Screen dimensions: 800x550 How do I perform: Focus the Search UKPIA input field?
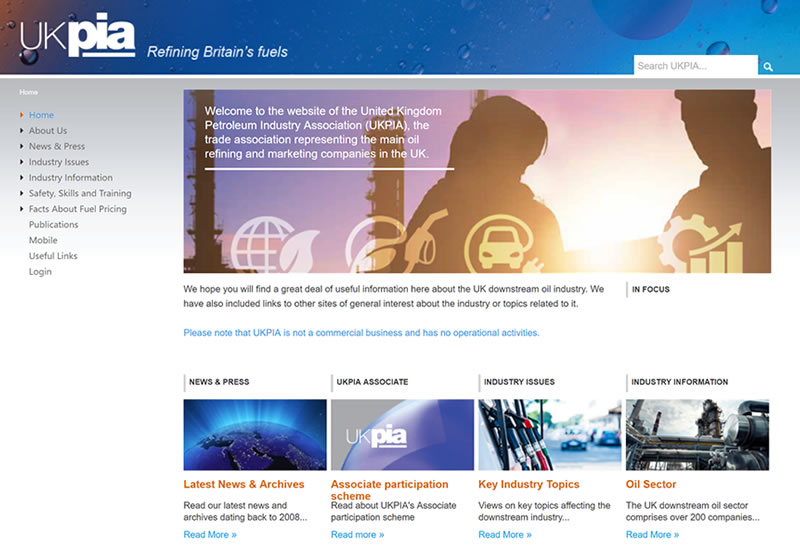695,66
